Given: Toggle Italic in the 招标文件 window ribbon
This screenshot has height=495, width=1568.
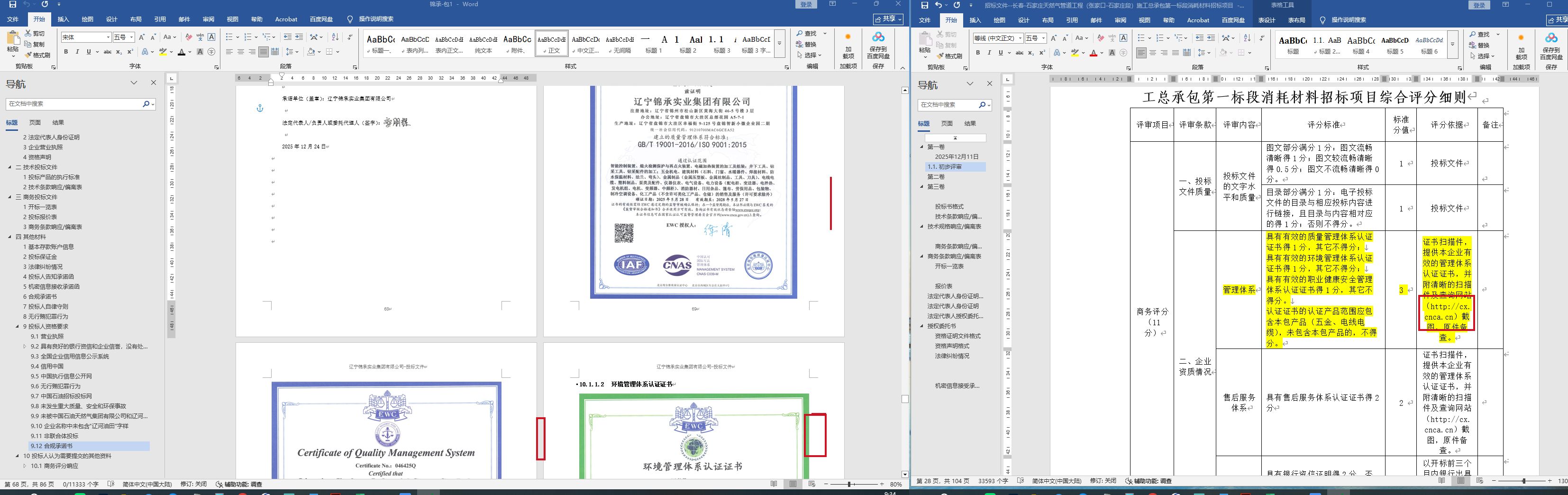Looking at the screenshot, I should pyautogui.click(x=989, y=53).
